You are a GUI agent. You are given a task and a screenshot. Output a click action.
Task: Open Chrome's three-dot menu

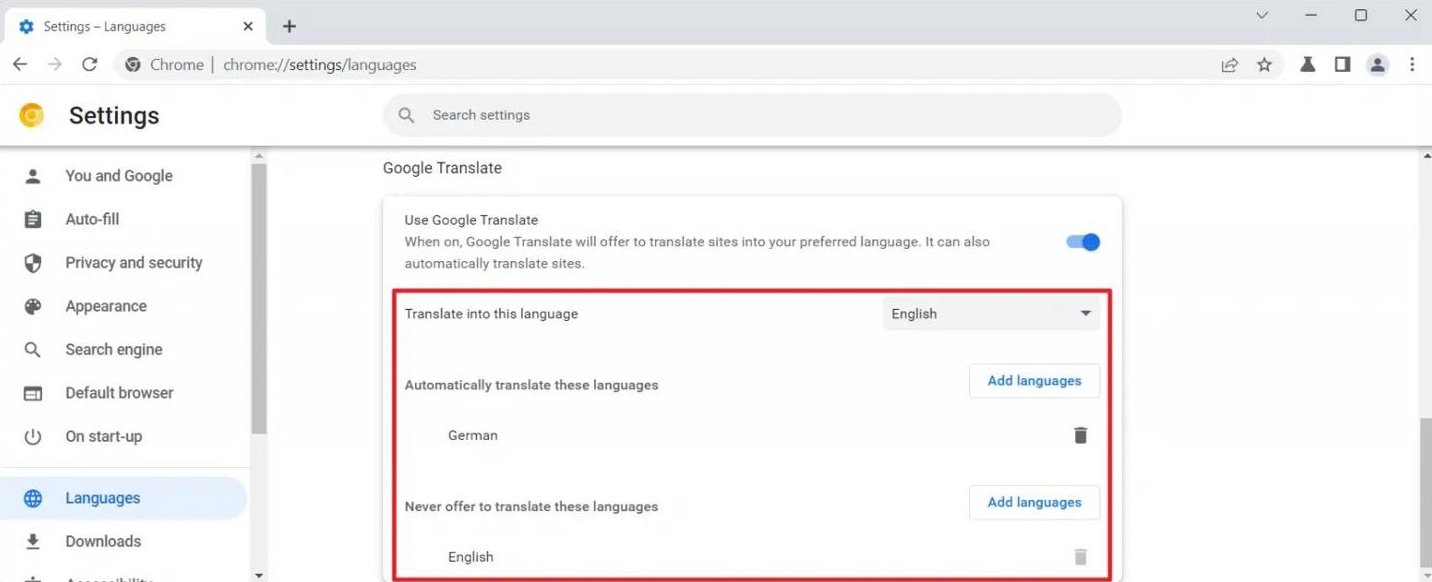pos(1412,65)
